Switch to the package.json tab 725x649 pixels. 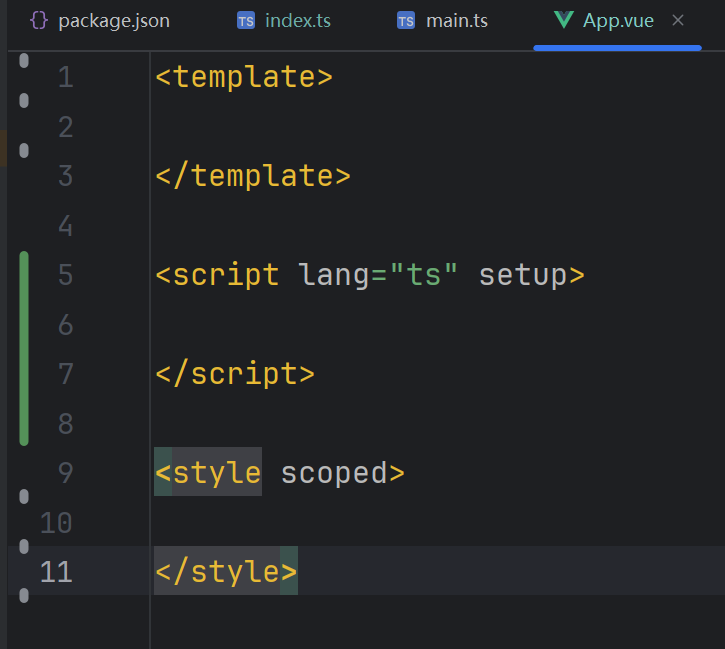pos(100,21)
